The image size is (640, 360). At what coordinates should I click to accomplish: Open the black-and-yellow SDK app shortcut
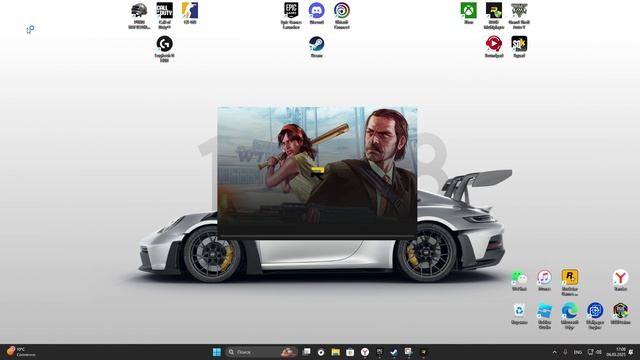pyautogui.click(x=519, y=47)
